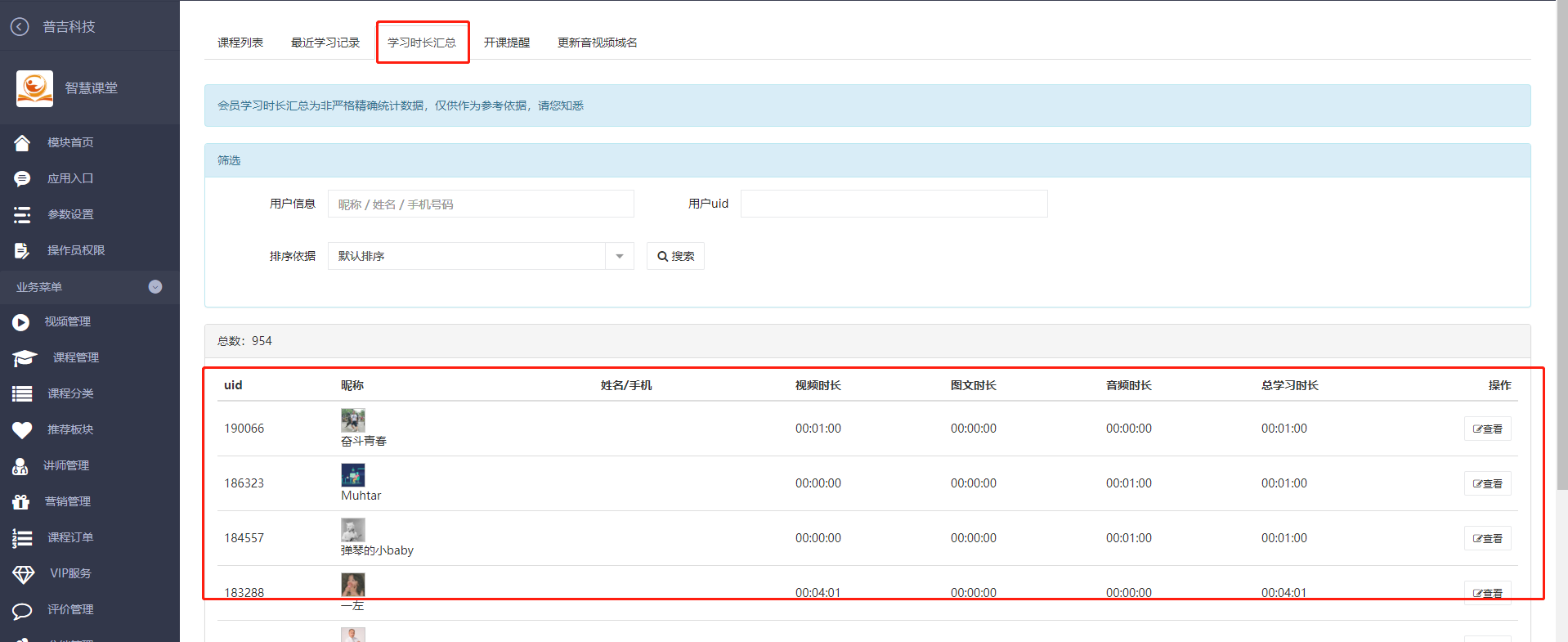The image size is (1568, 642).
Task: Open 课程订单 numbered list icon
Action: pyautogui.click(x=22, y=538)
